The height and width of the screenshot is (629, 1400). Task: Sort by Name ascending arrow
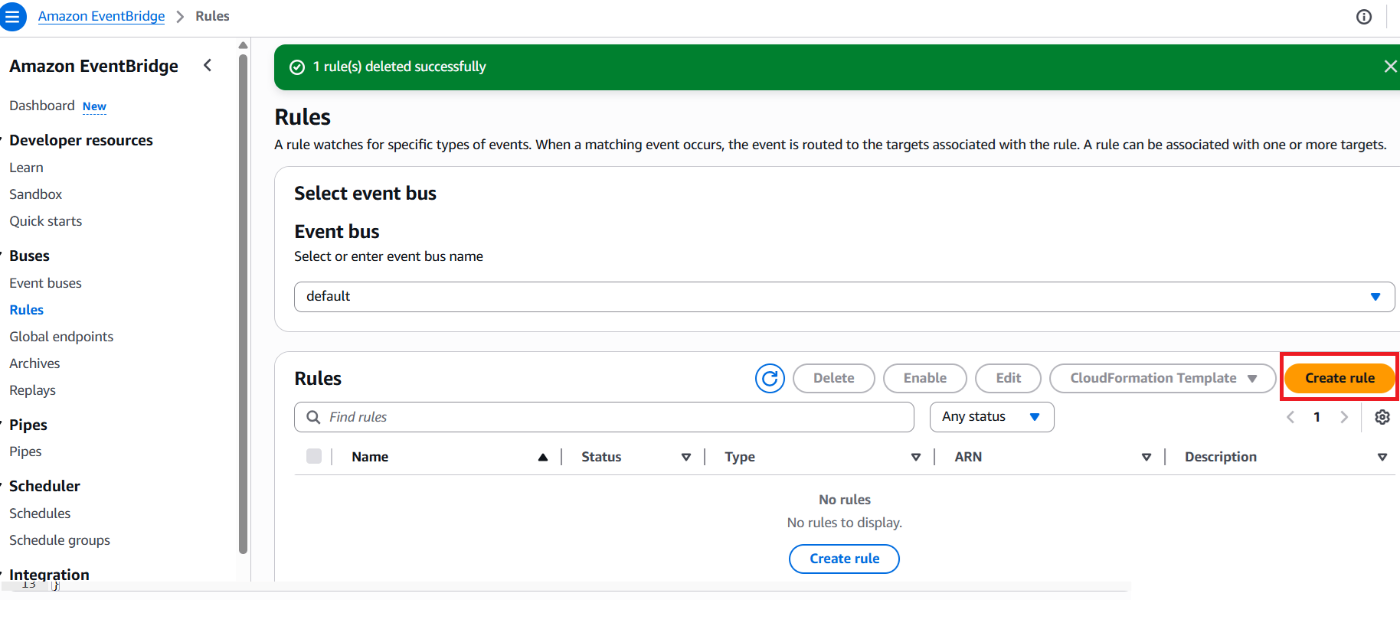[543, 457]
